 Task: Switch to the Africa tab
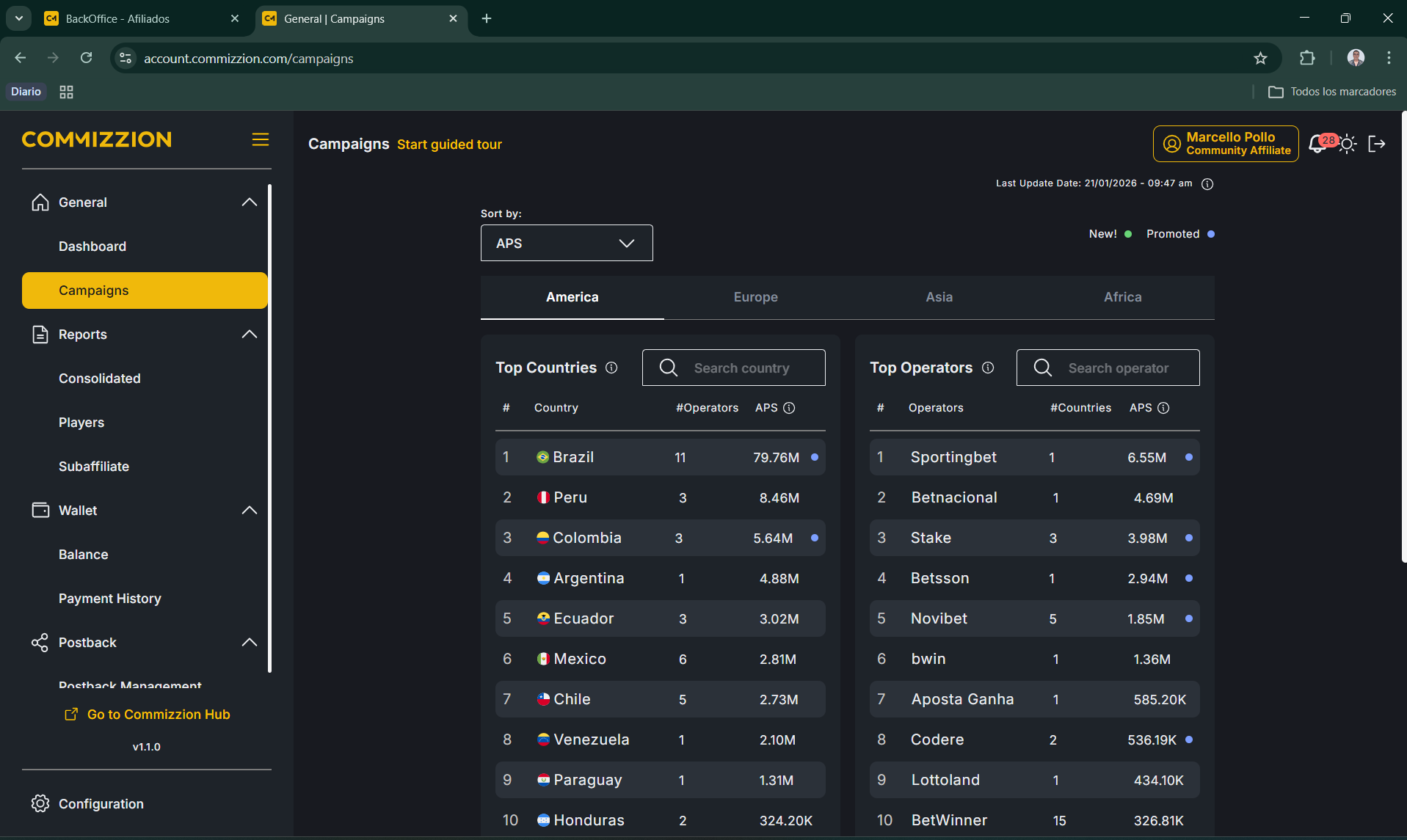tap(1122, 297)
